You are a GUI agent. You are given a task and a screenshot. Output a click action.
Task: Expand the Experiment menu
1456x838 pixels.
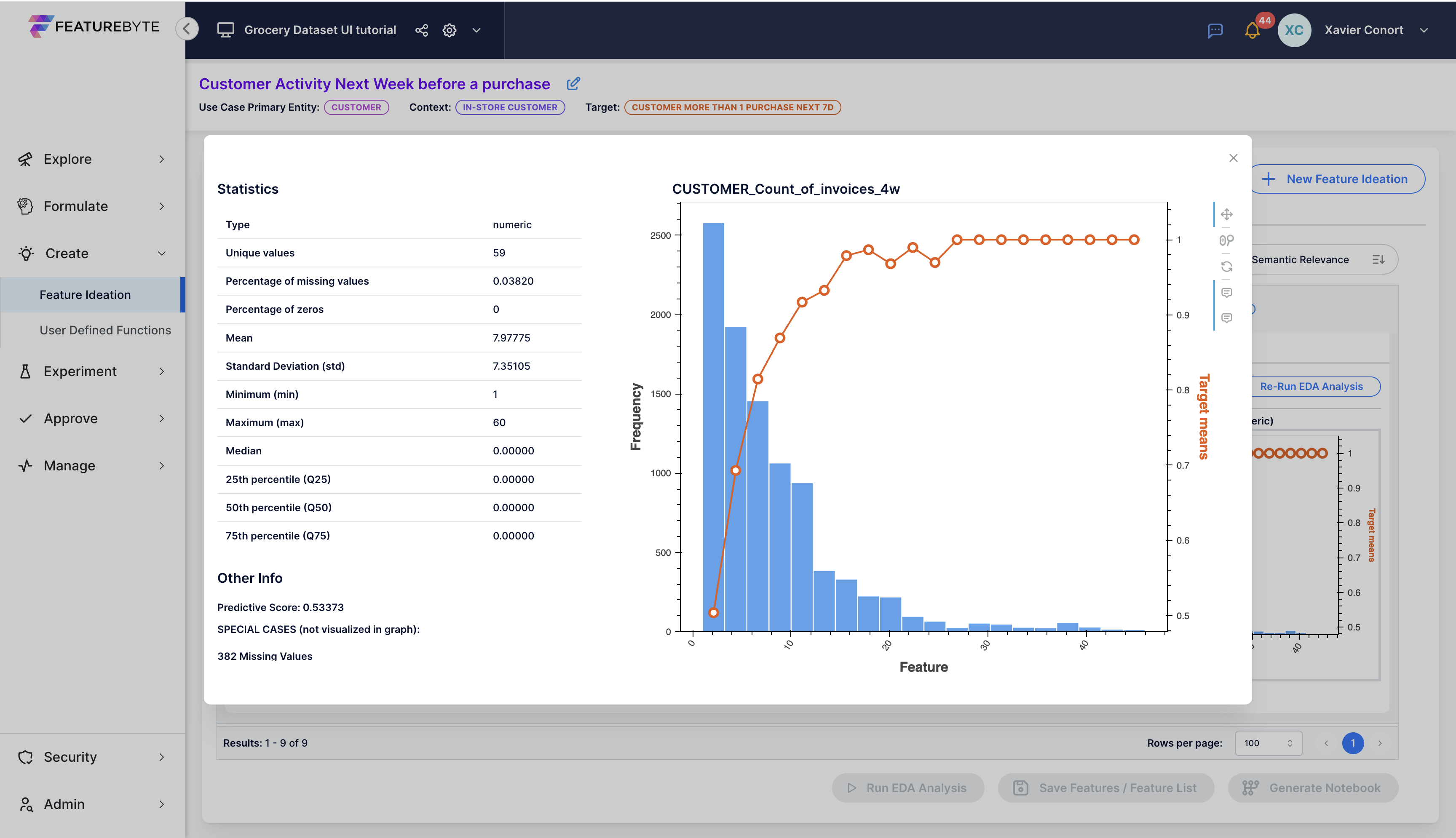[93, 372]
